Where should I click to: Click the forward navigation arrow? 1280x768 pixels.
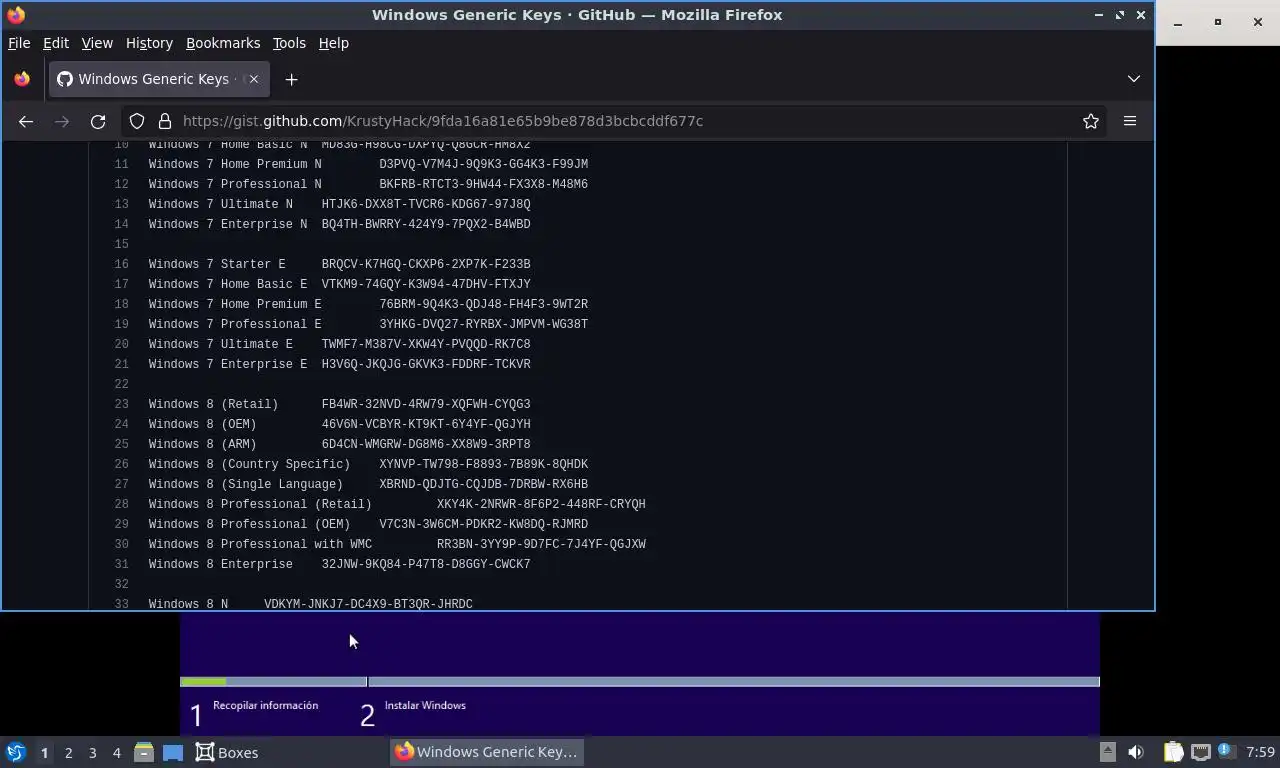(62, 121)
